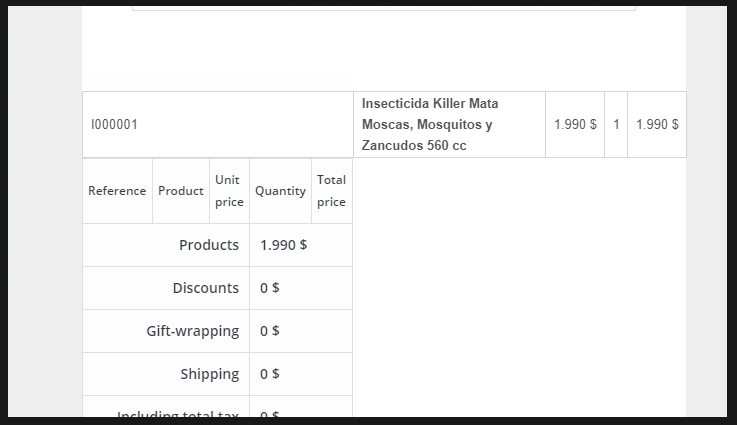Image resolution: width=737 pixels, height=425 pixels.
Task: Click the Quantity column header
Action: [x=280, y=191]
